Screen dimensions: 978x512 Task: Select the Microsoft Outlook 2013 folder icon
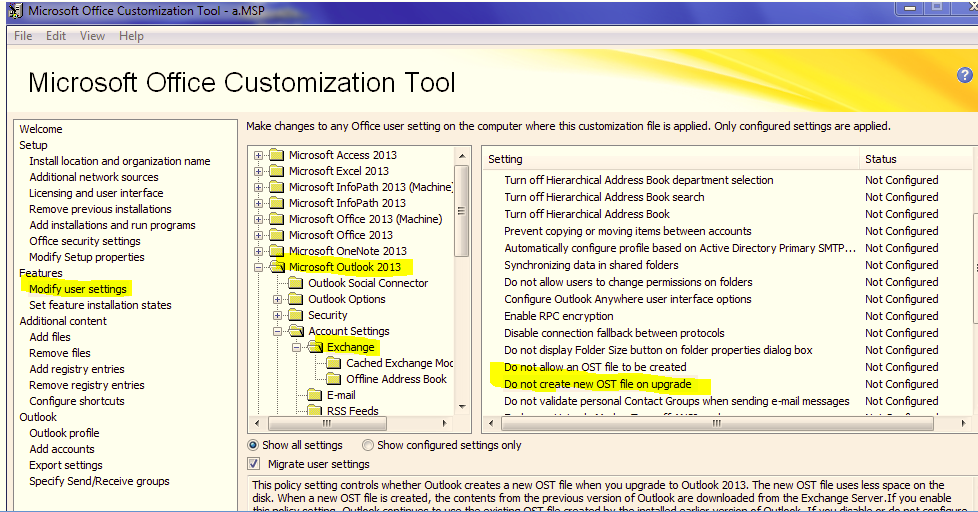pyautogui.click(x=276, y=267)
